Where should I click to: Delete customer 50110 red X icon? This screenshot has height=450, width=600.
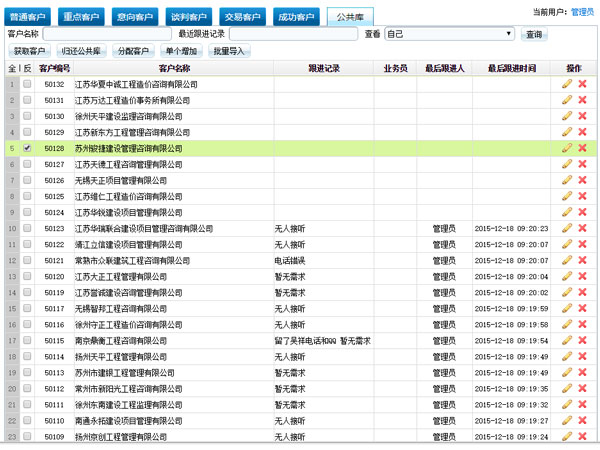click(582, 421)
